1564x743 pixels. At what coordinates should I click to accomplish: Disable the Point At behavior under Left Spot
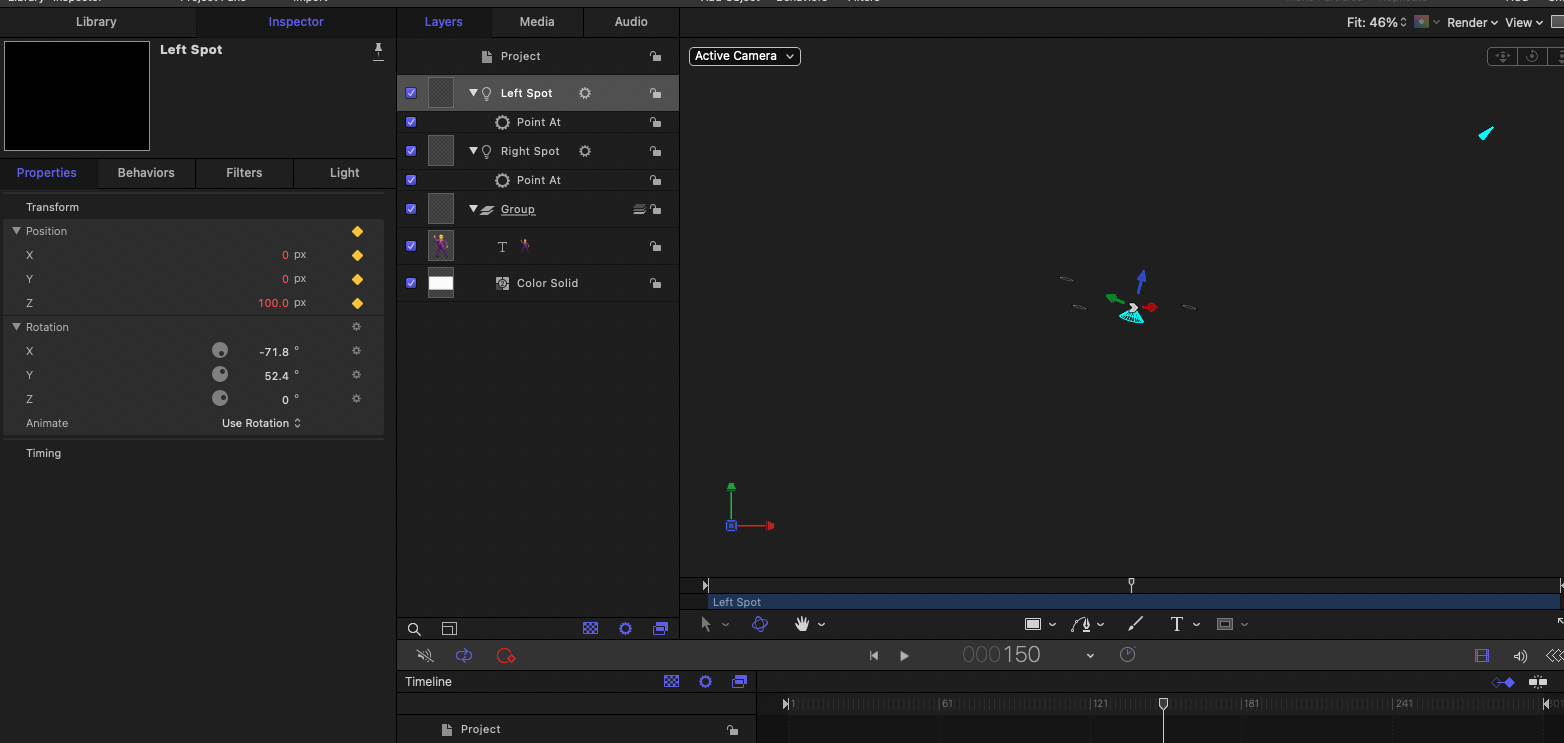(411, 122)
